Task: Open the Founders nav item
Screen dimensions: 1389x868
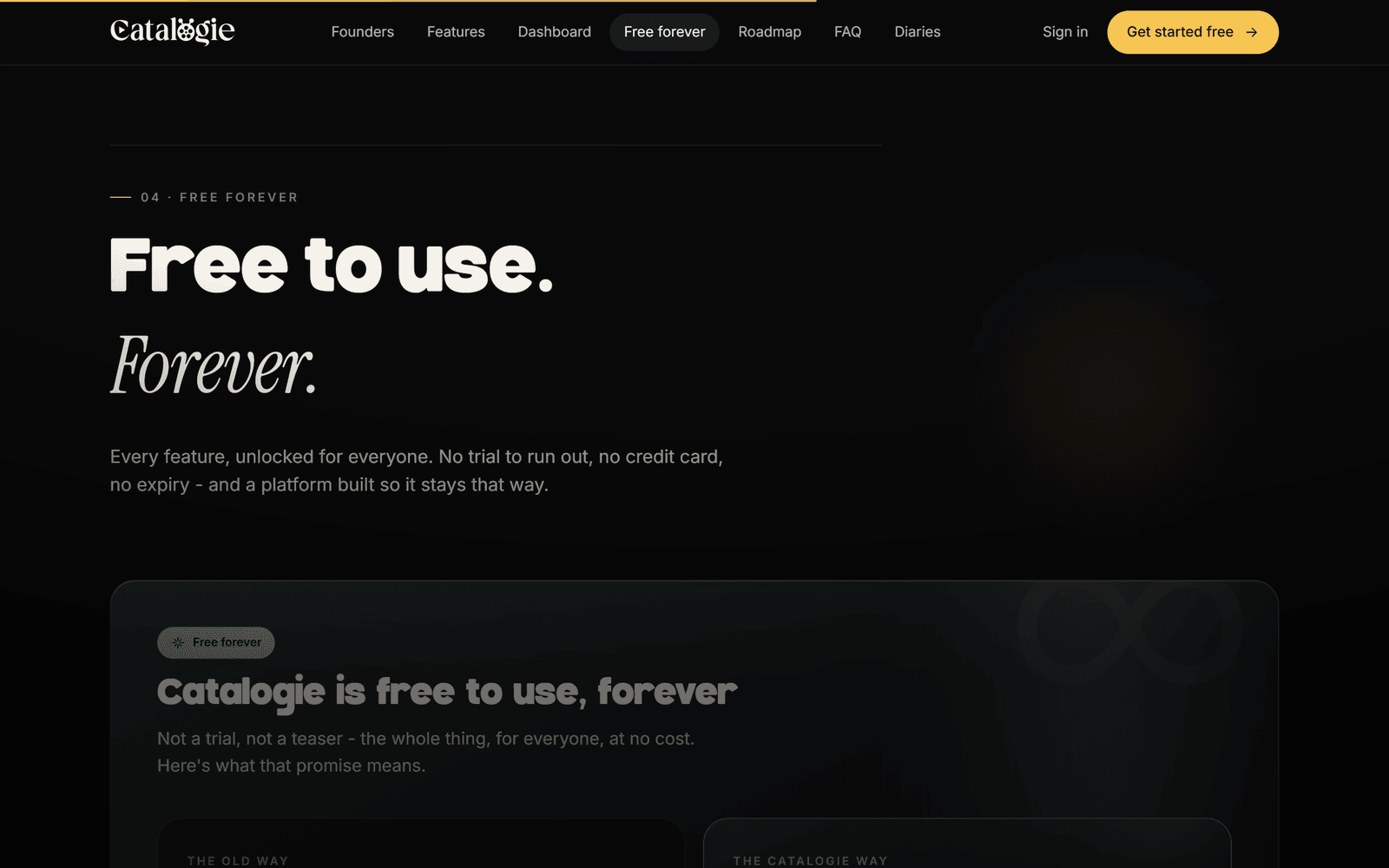Action: pos(363,32)
